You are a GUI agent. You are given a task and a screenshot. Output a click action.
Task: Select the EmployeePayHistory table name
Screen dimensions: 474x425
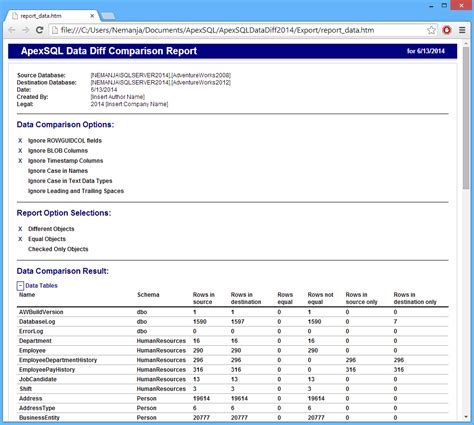47,370
